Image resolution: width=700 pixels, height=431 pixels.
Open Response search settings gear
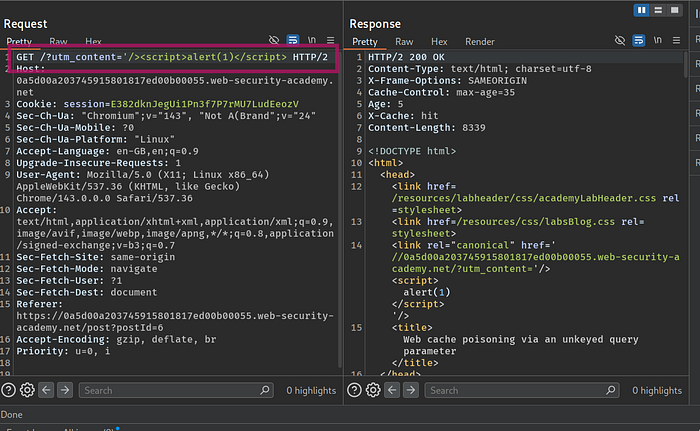[373, 390]
